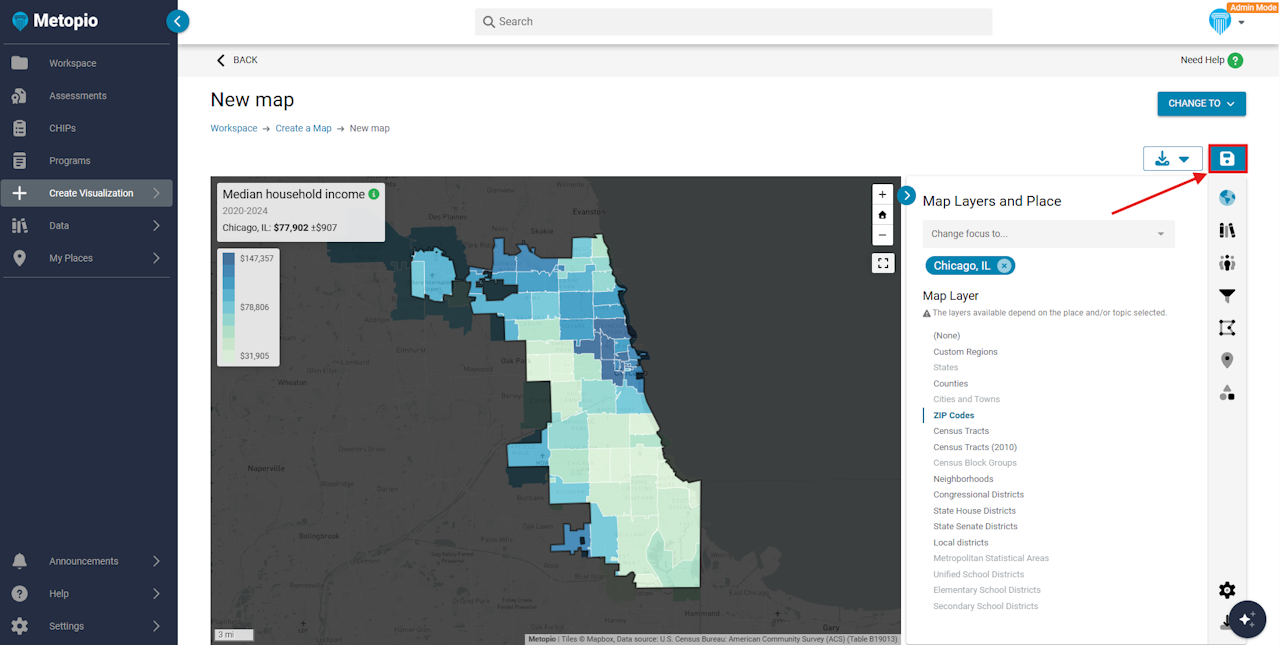
Task: Click the greyed Metropolitan Statistical Areas layer
Action: [991, 558]
